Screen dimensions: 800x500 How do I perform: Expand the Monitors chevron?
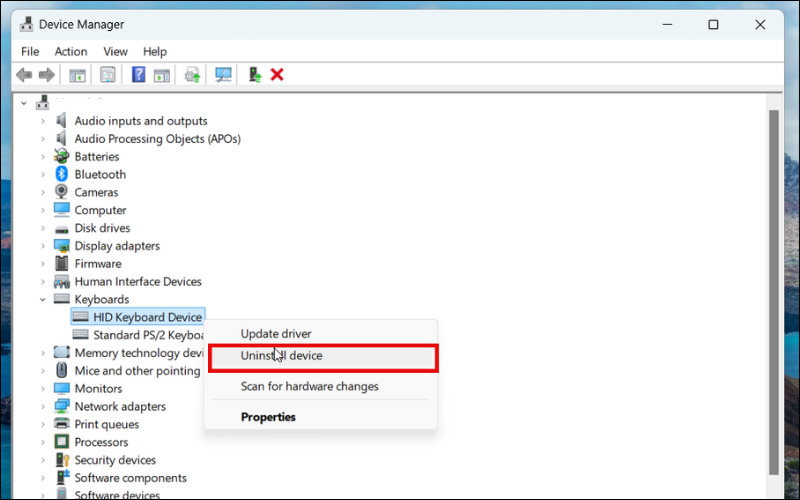tap(43, 389)
